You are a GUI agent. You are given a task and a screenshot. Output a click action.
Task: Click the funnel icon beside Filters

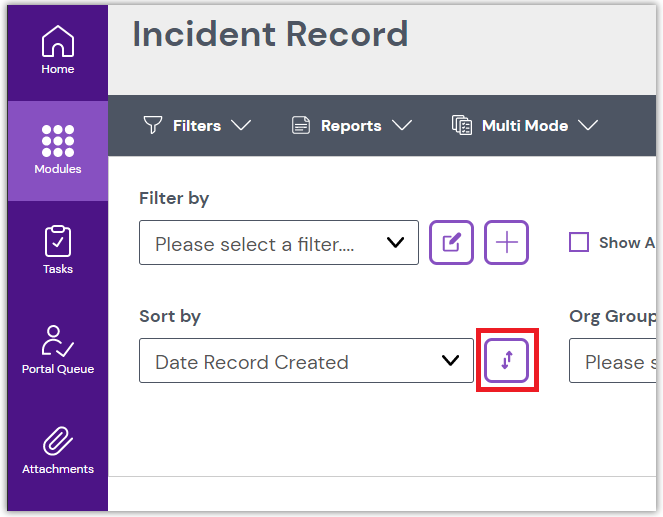point(153,125)
